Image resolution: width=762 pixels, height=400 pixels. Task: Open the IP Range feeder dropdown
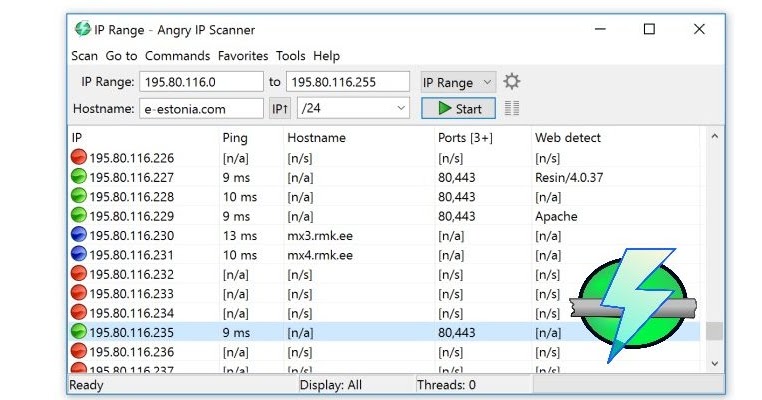tap(458, 82)
